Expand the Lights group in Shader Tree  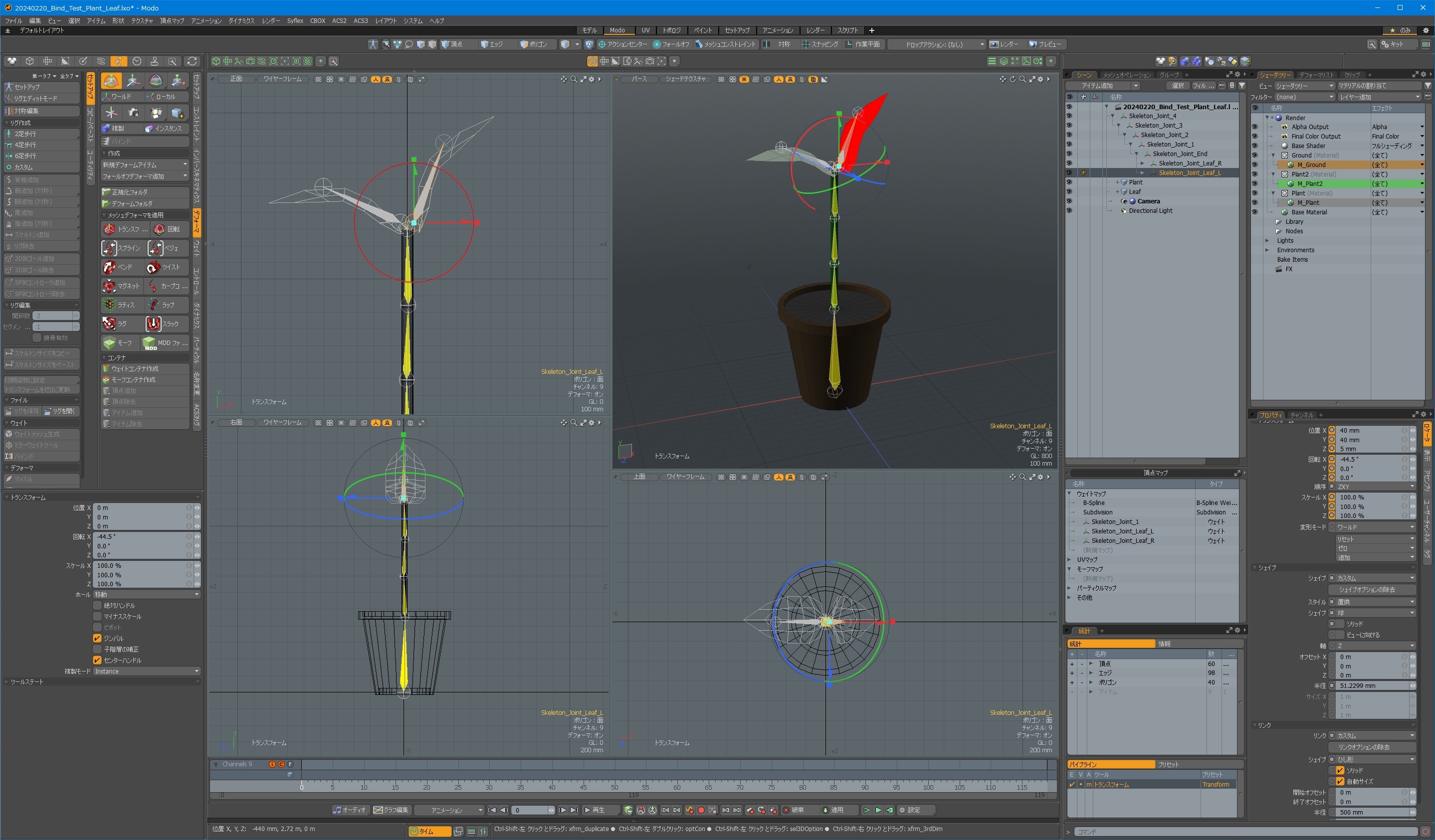(1267, 241)
